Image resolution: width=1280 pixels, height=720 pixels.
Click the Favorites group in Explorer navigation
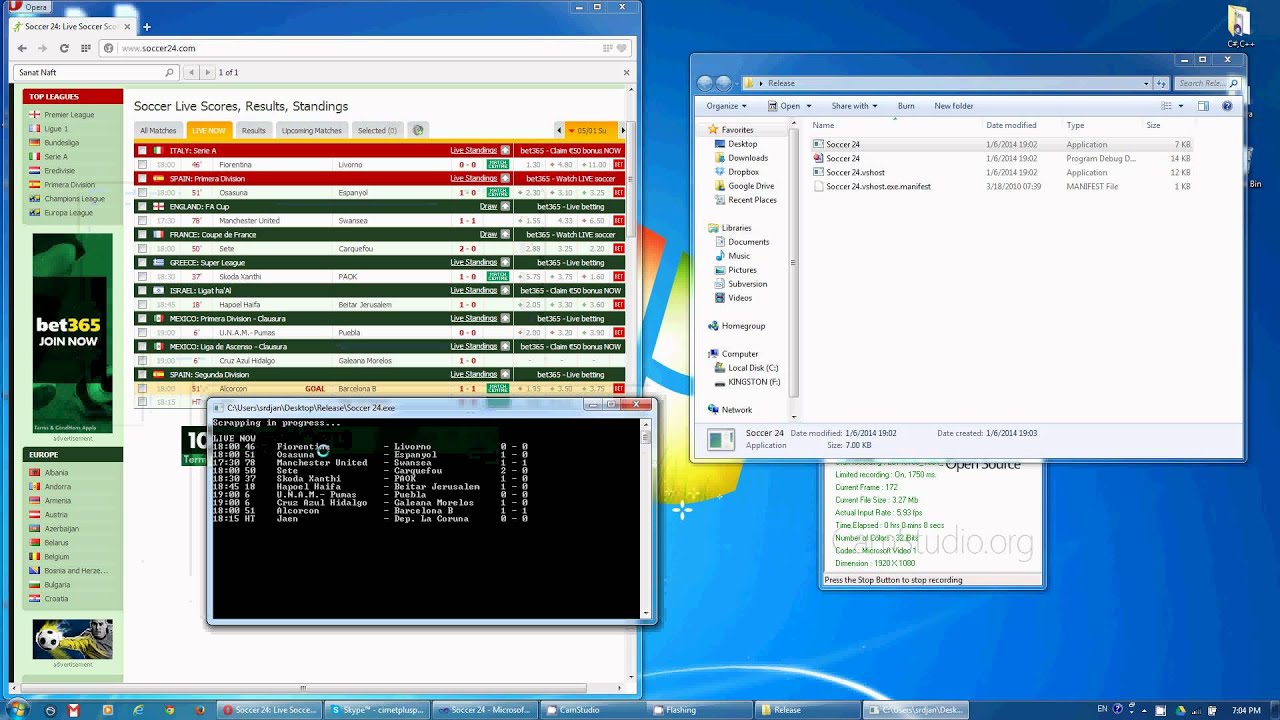[x=737, y=130]
